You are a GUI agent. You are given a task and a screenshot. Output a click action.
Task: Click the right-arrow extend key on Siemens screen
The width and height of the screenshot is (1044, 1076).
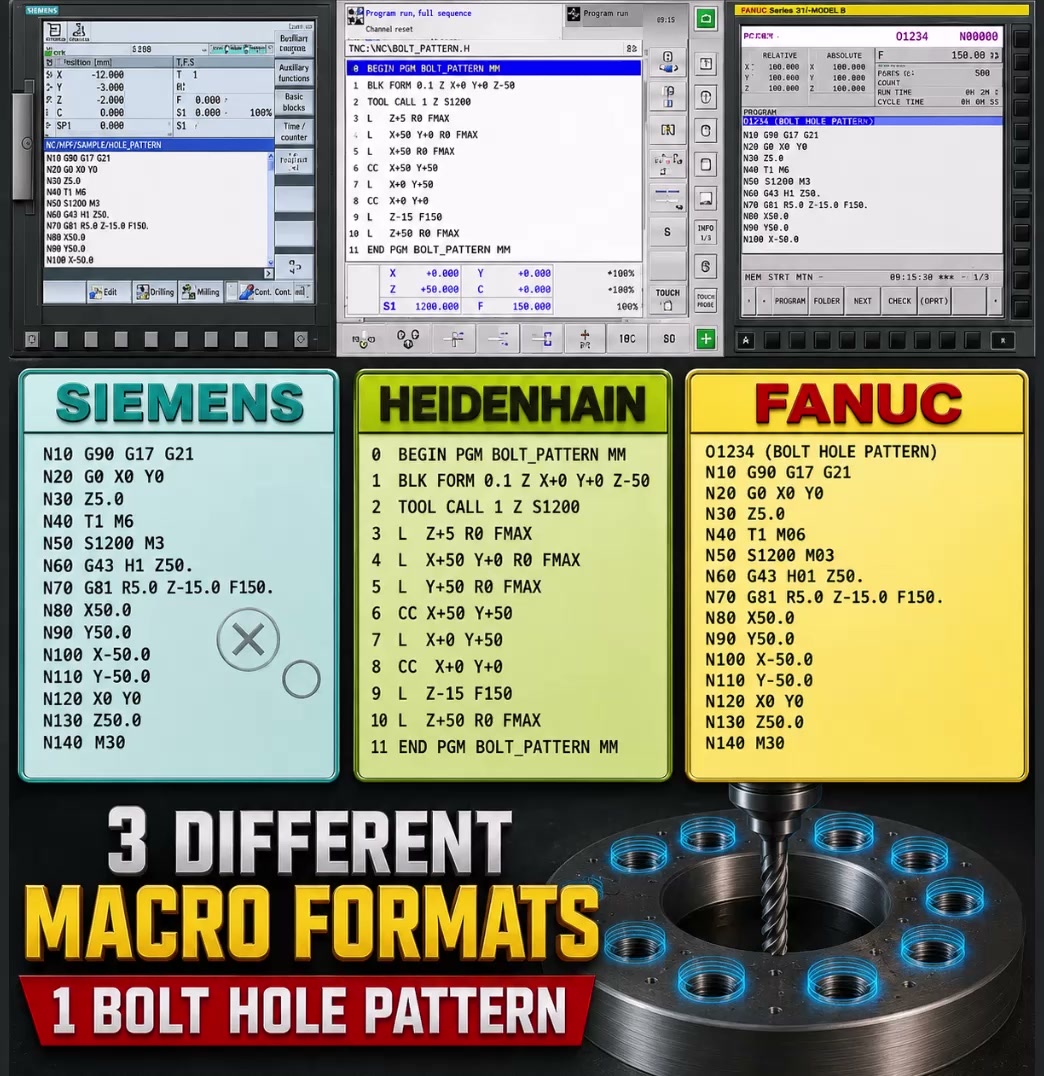[268, 273]
